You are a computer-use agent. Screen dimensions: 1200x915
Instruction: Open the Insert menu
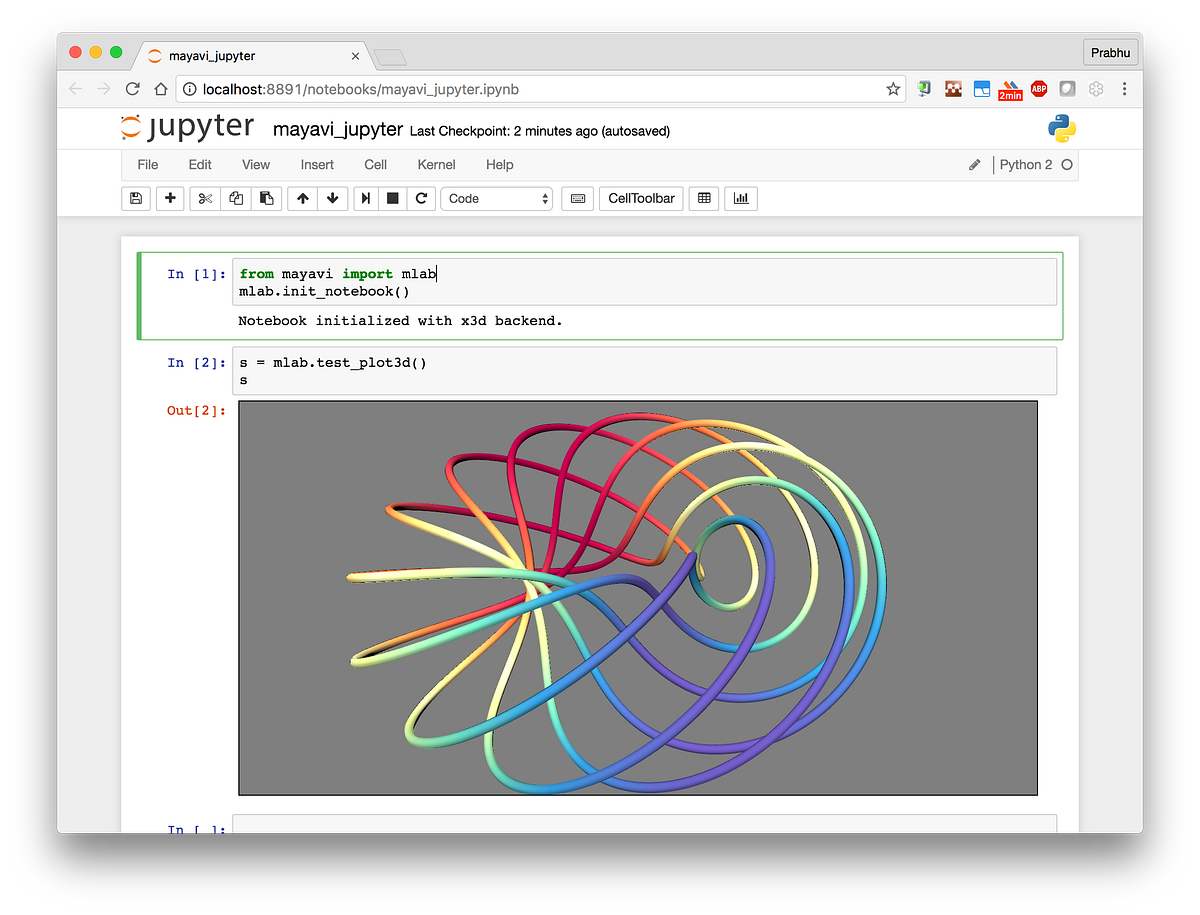tap(317, 164)
